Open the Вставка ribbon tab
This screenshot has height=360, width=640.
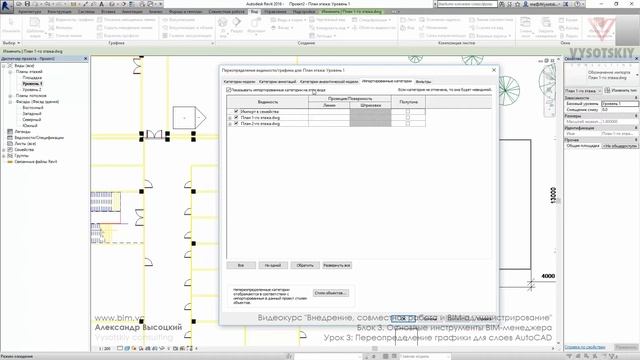pos(108,12)
